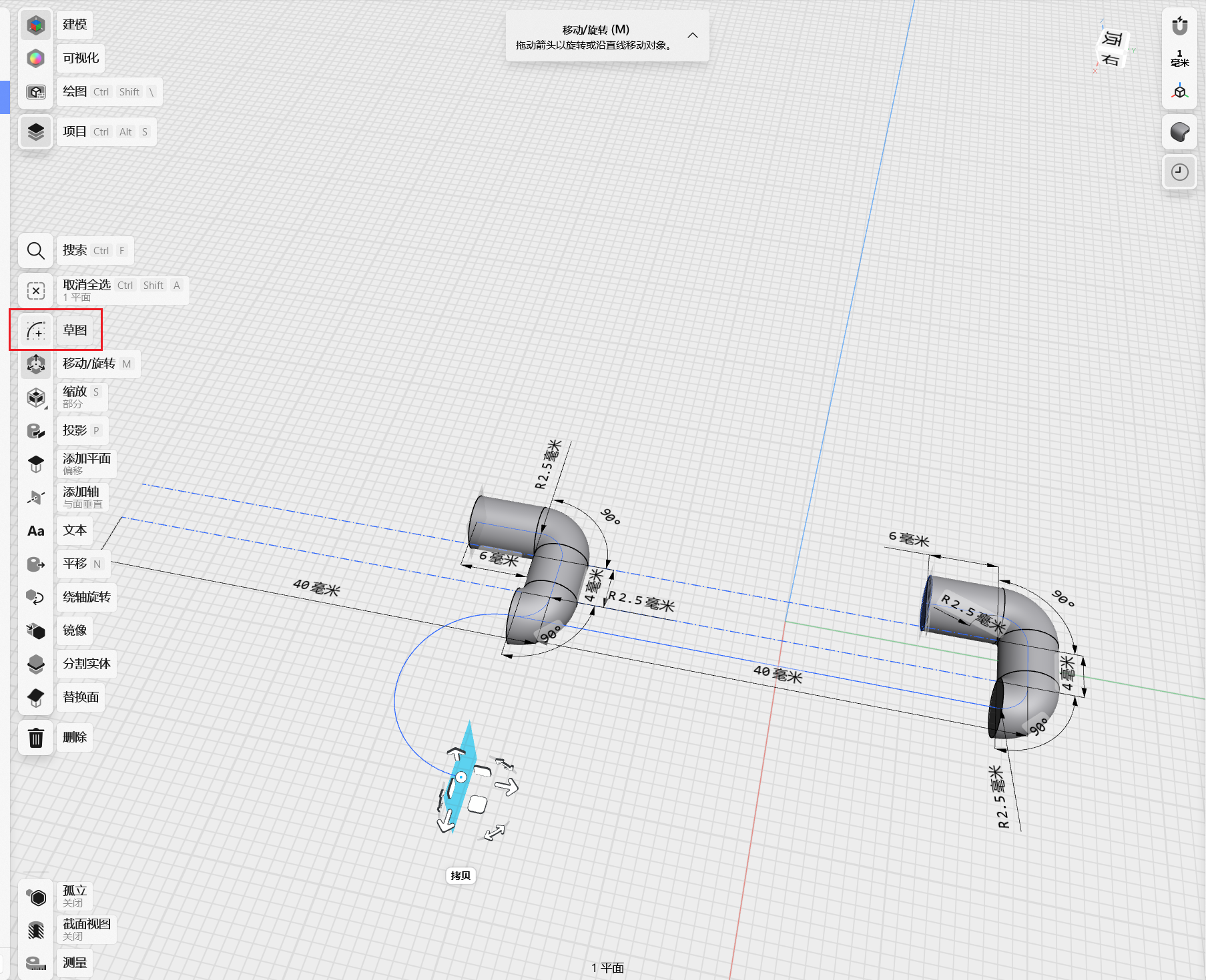Click the 取消全选 deselect icon
Screen dimensions: 1206x980
[x=36, y=291]
